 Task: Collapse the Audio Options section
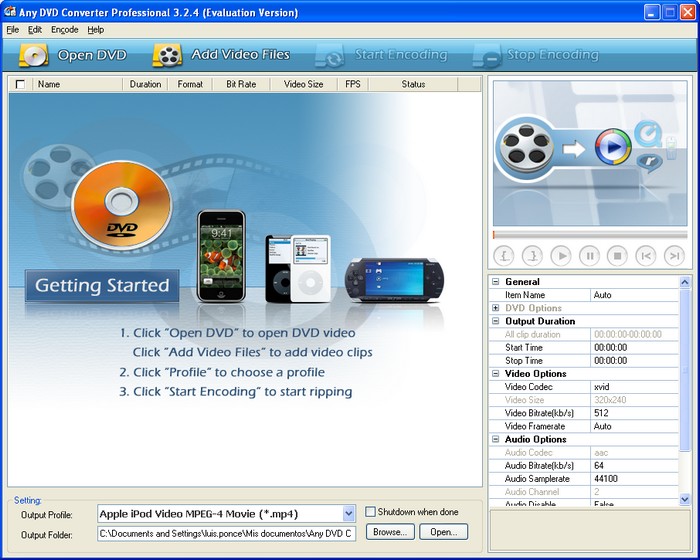[x=495, y=439]
